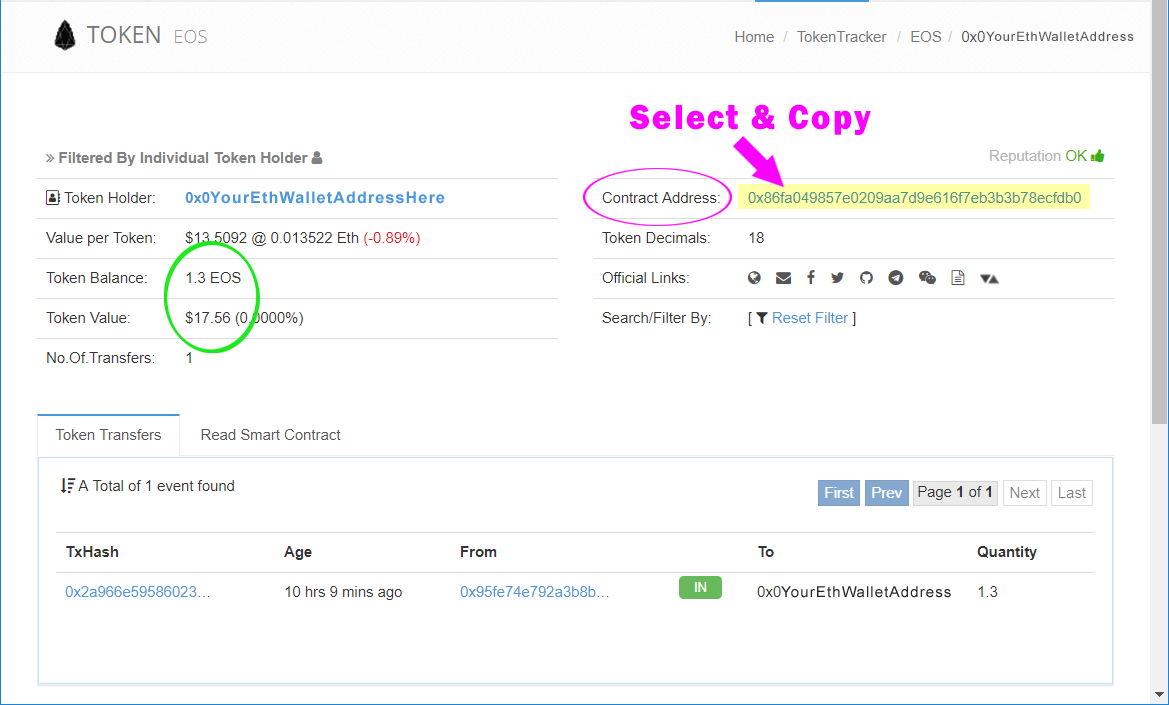Click contract address 0x86fa049857e0209aa7d9e616f7eb3b3b78ecfdb0
Screen dimensions: 1169x705
pyautogui.click(x=914, y=197)
